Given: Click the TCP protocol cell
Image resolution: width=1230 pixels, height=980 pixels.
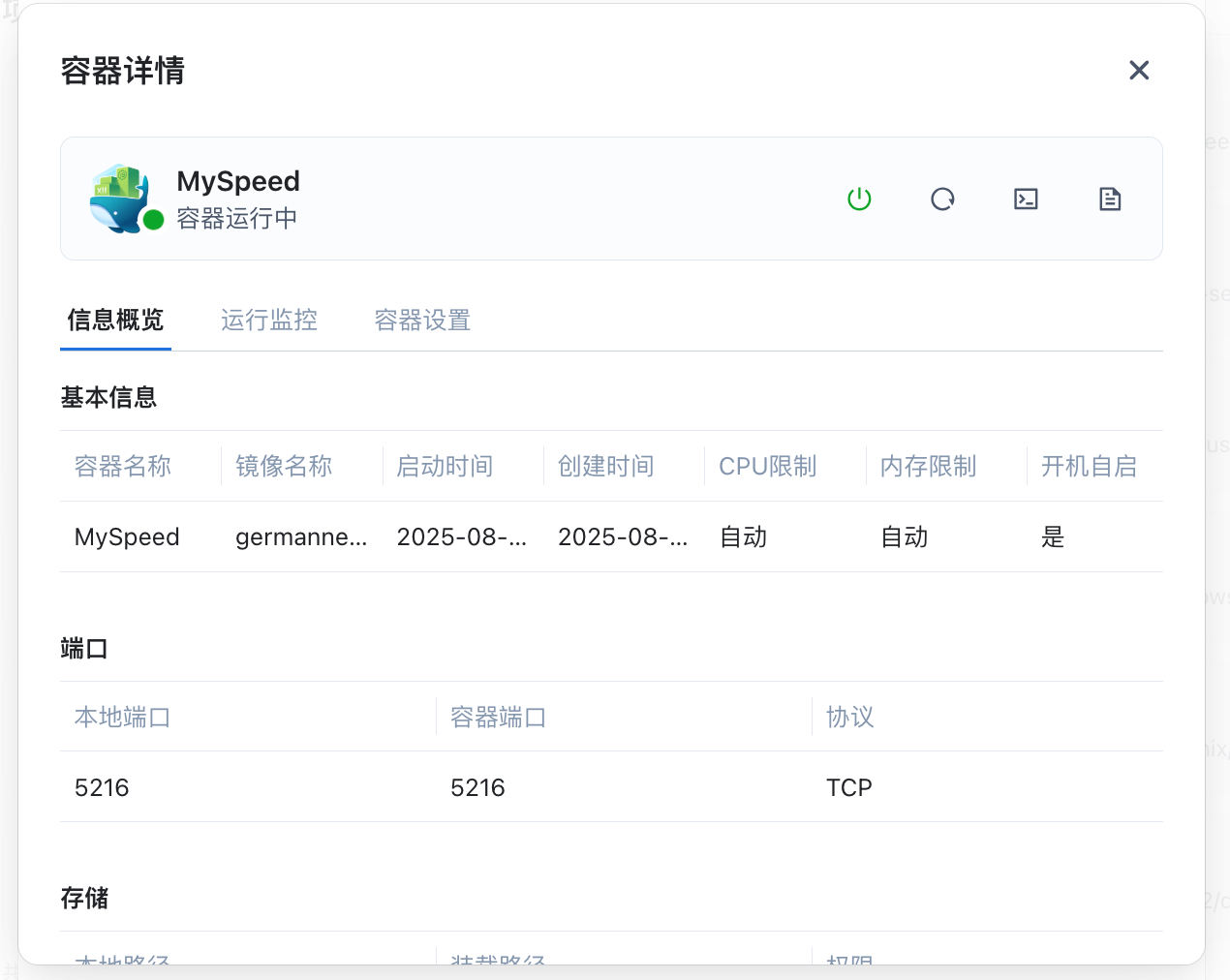Looking at the screenshot, I should coord(849,788).
